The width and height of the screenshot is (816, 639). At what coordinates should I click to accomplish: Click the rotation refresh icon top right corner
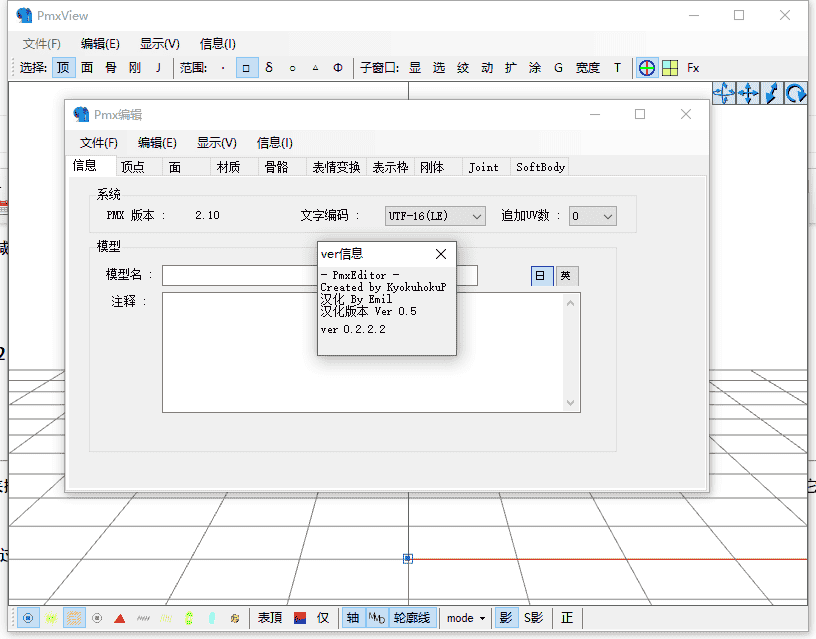[x=797, y=93]
